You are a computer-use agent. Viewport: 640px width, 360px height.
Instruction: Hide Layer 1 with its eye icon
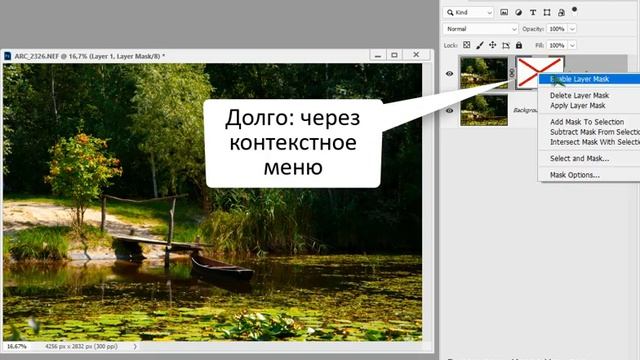(449, 73)
